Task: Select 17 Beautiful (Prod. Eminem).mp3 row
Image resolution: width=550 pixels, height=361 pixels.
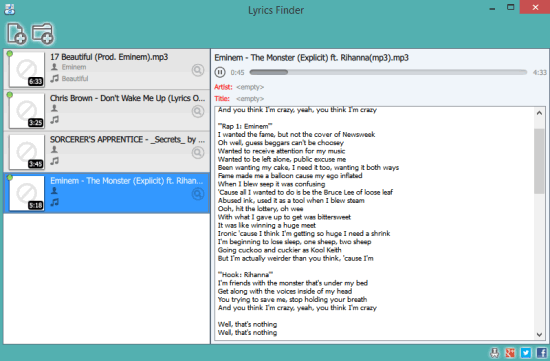Action: tap(107, 69)
